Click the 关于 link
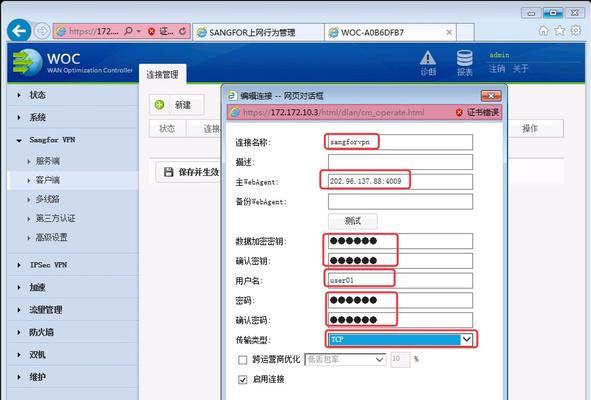Screen dimensions: 591x400 point(521,69)
